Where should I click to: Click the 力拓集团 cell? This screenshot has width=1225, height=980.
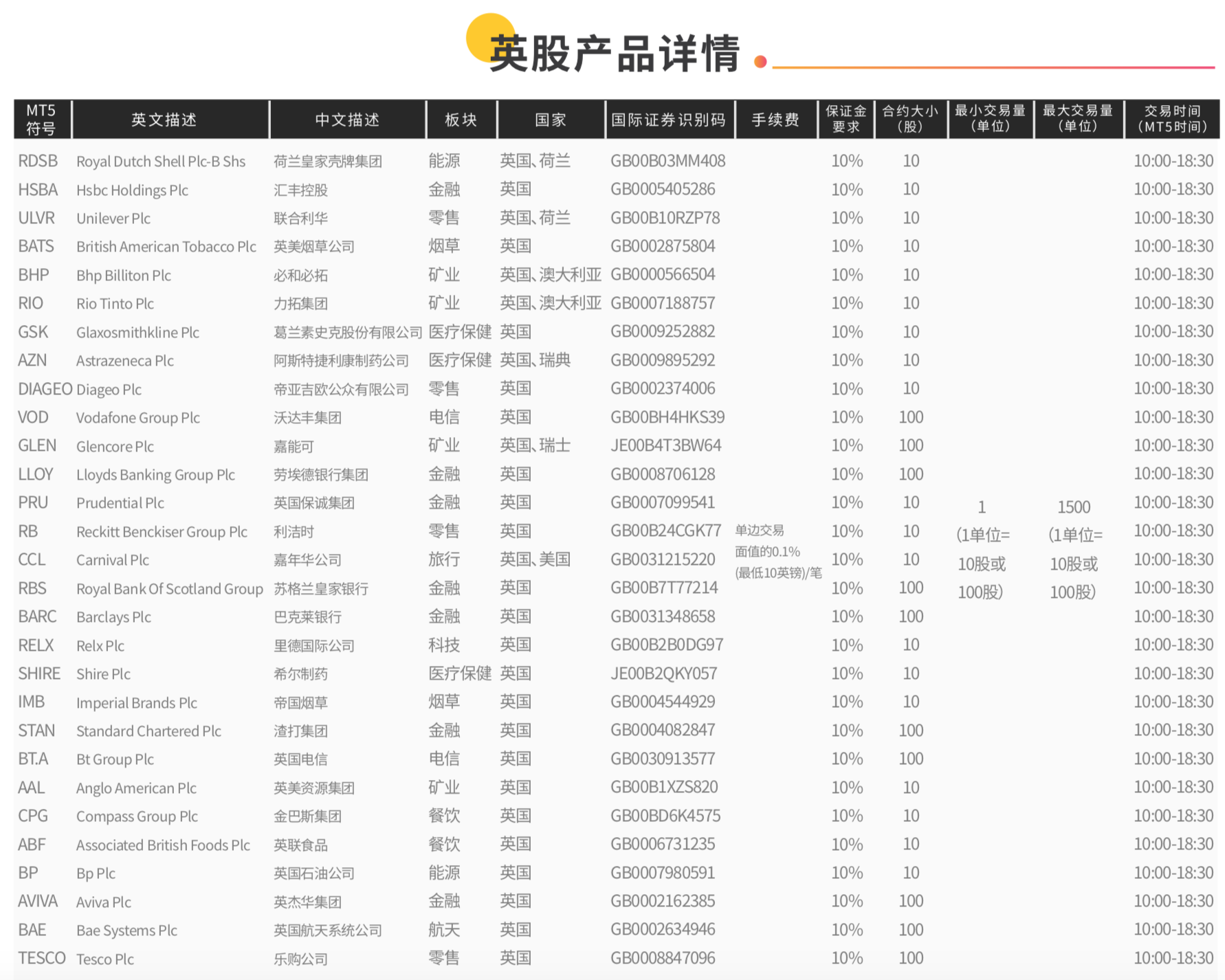tap(300, 304)
